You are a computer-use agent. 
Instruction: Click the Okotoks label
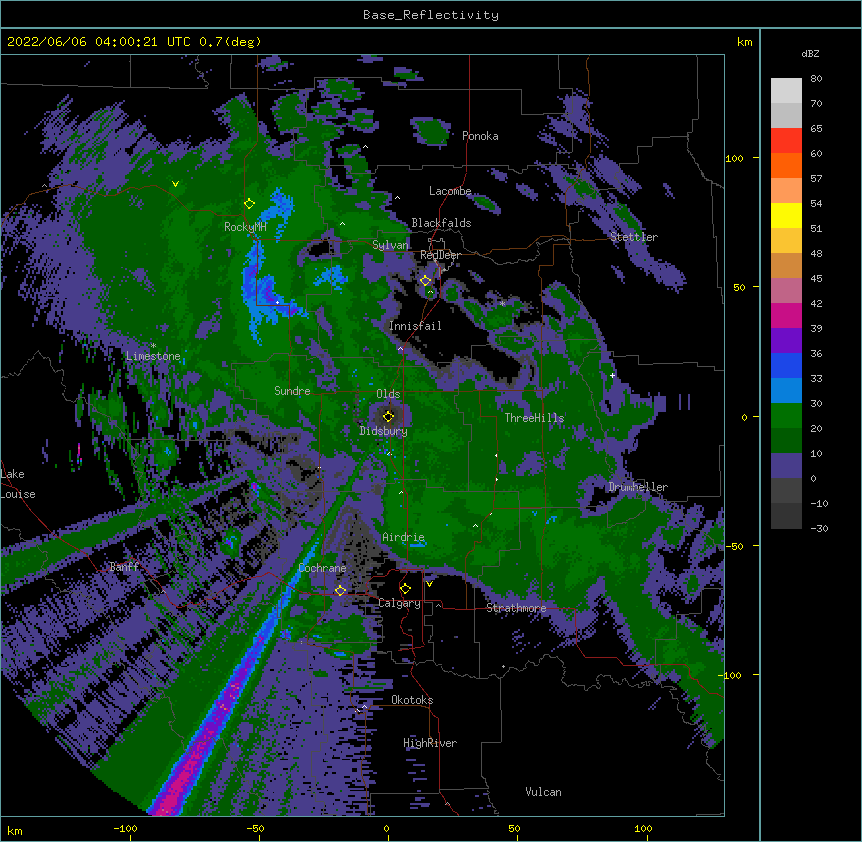click(x=412, y=700)
